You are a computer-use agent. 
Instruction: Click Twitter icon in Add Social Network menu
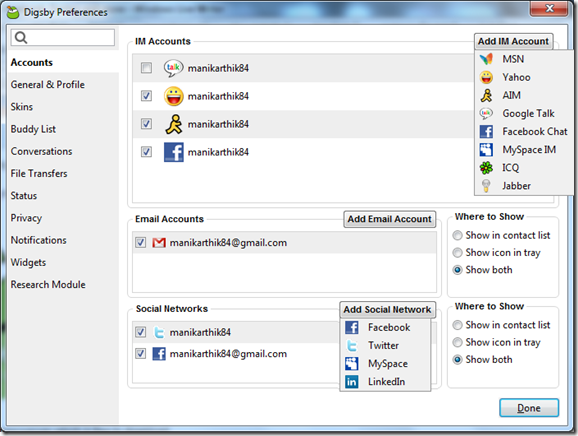pos(352,345)
